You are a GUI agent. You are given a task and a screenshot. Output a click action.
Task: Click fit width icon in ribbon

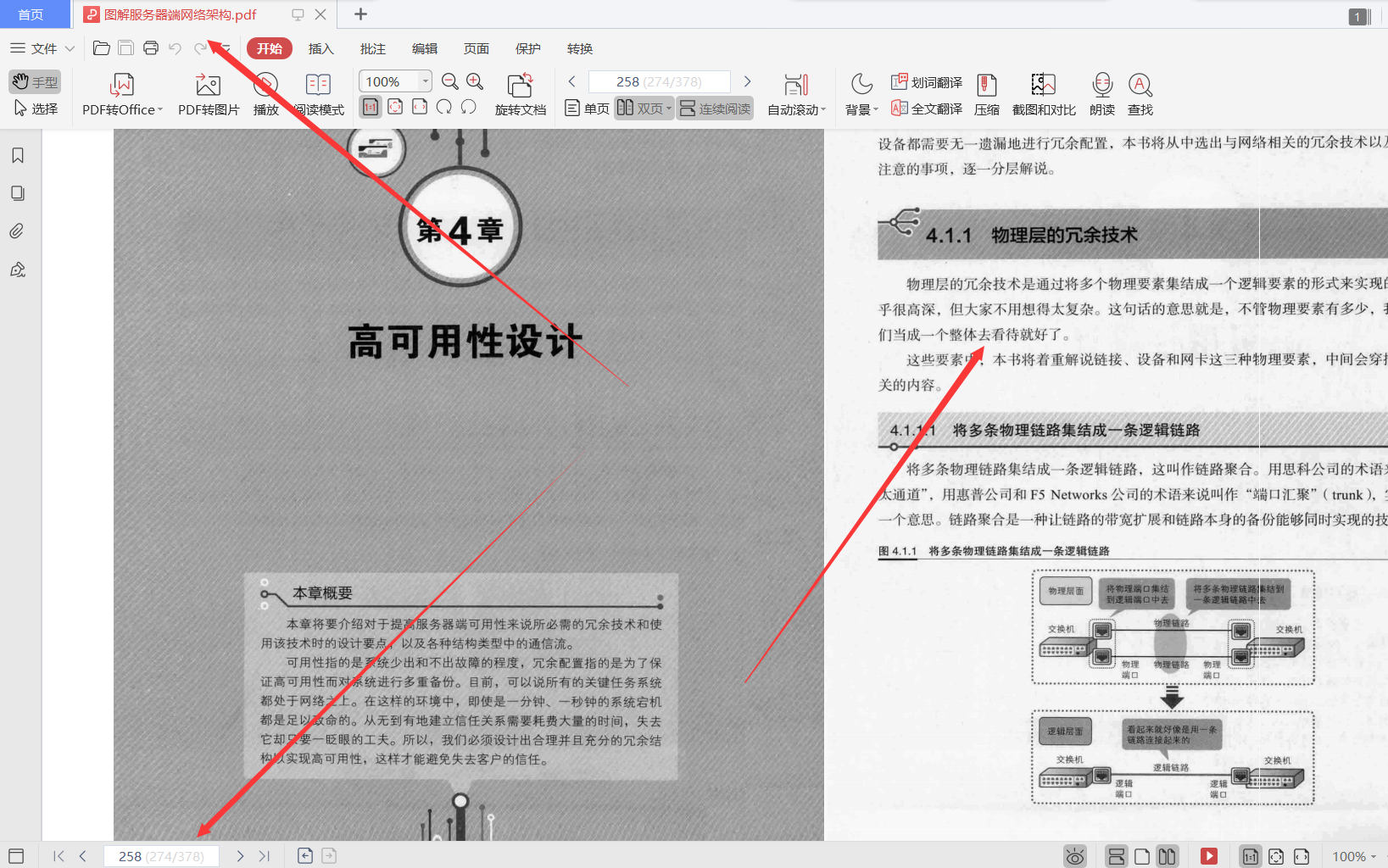point(420,107)
